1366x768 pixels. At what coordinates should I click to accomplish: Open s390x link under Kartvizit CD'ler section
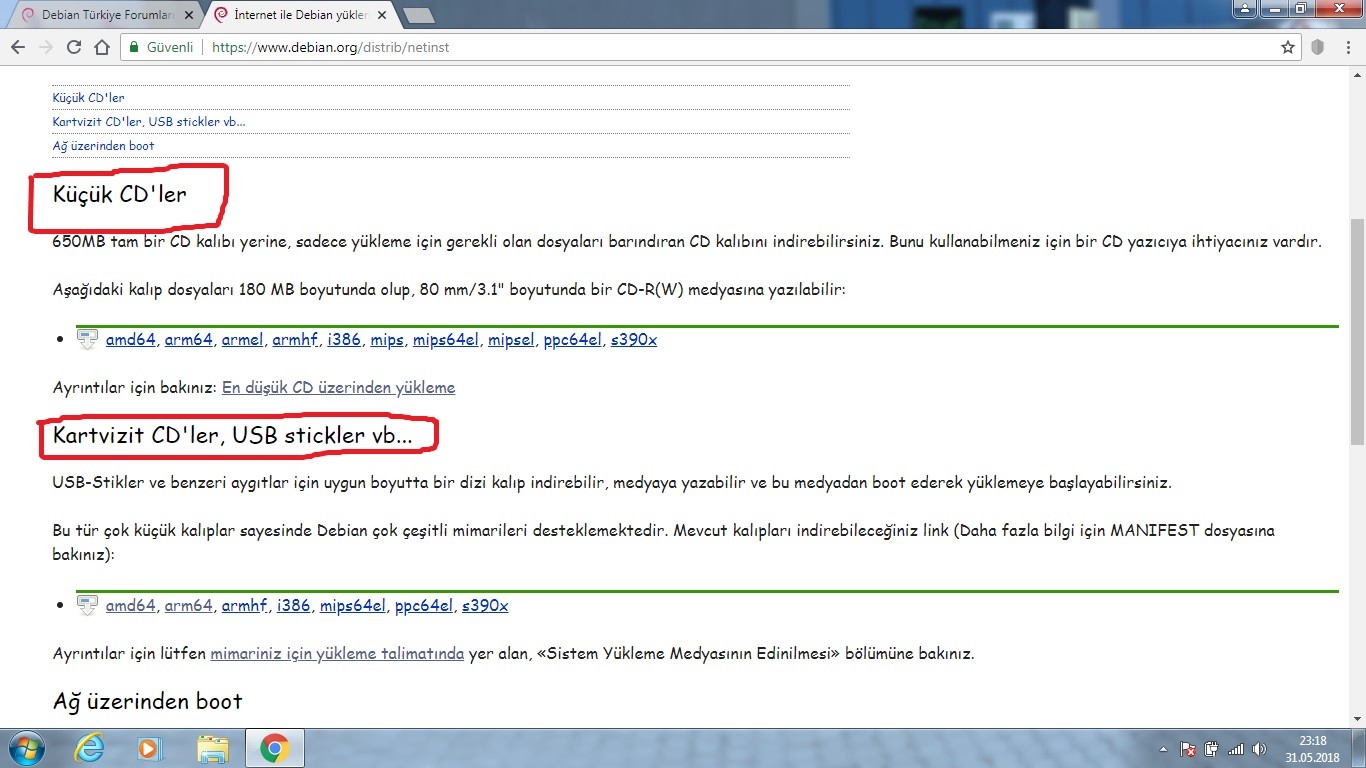pos(485,606)
